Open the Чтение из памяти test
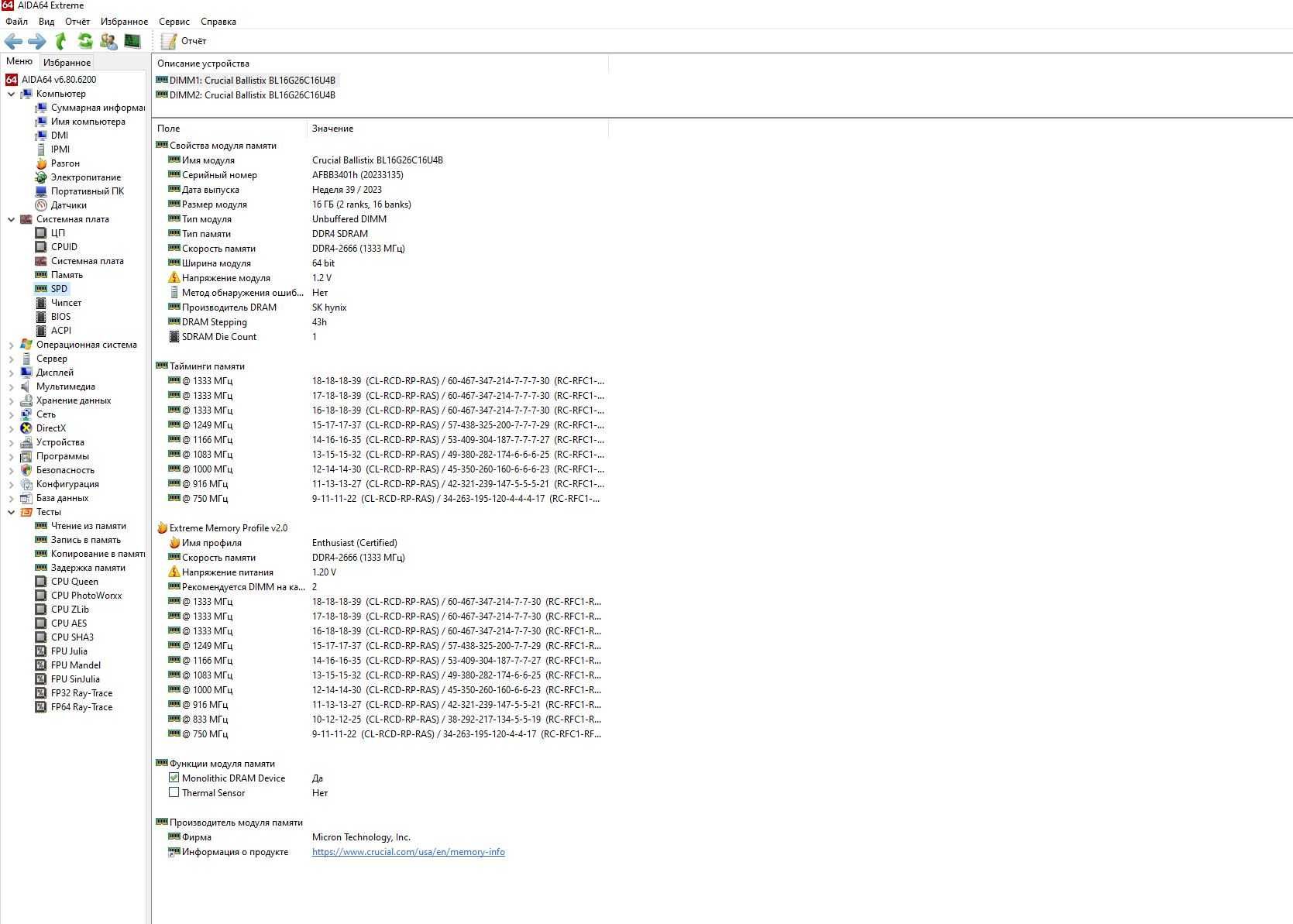1293x924 pixels. [81, 526]
